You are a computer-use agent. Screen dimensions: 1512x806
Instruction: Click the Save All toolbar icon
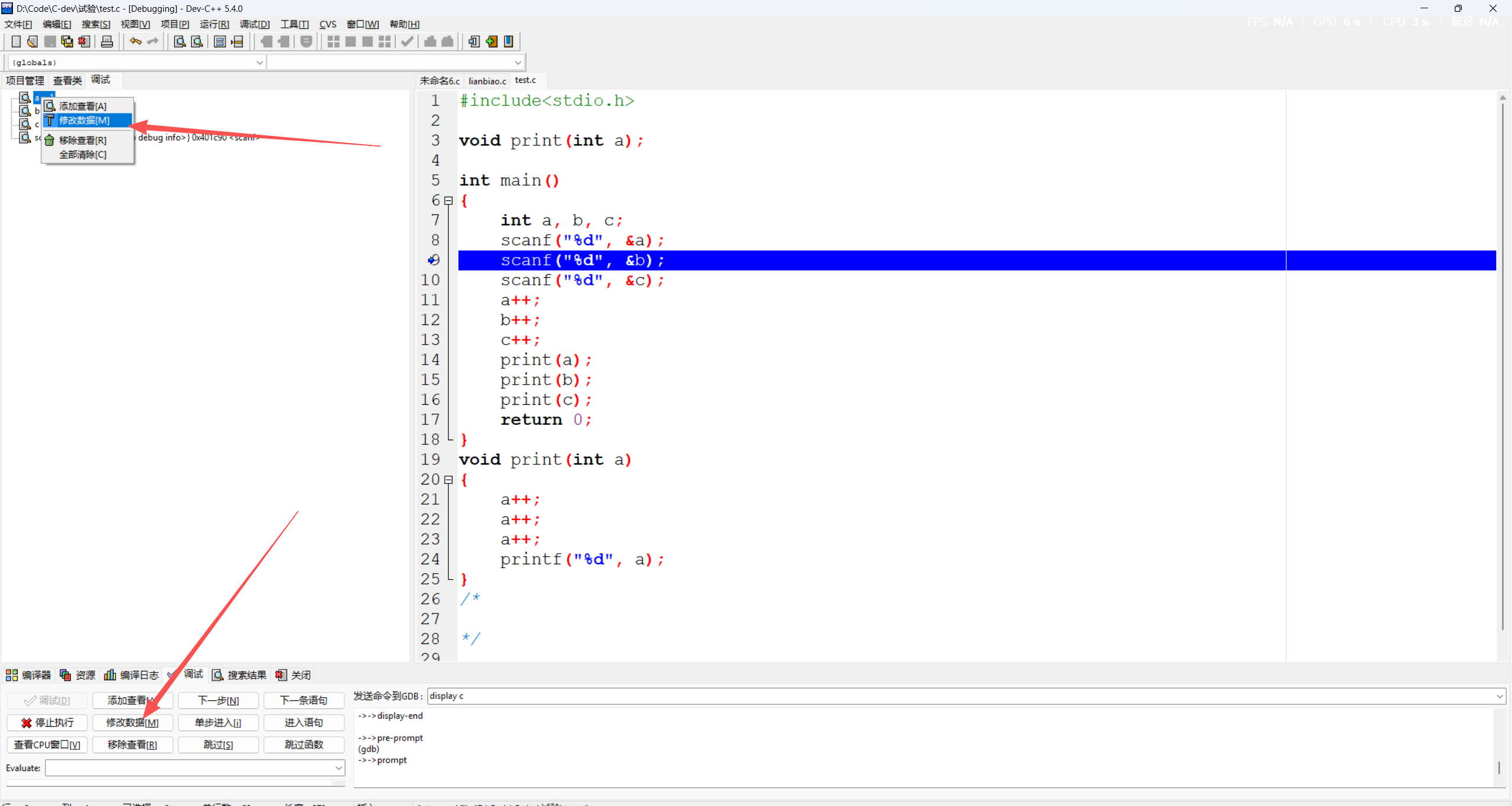[67, 41]
